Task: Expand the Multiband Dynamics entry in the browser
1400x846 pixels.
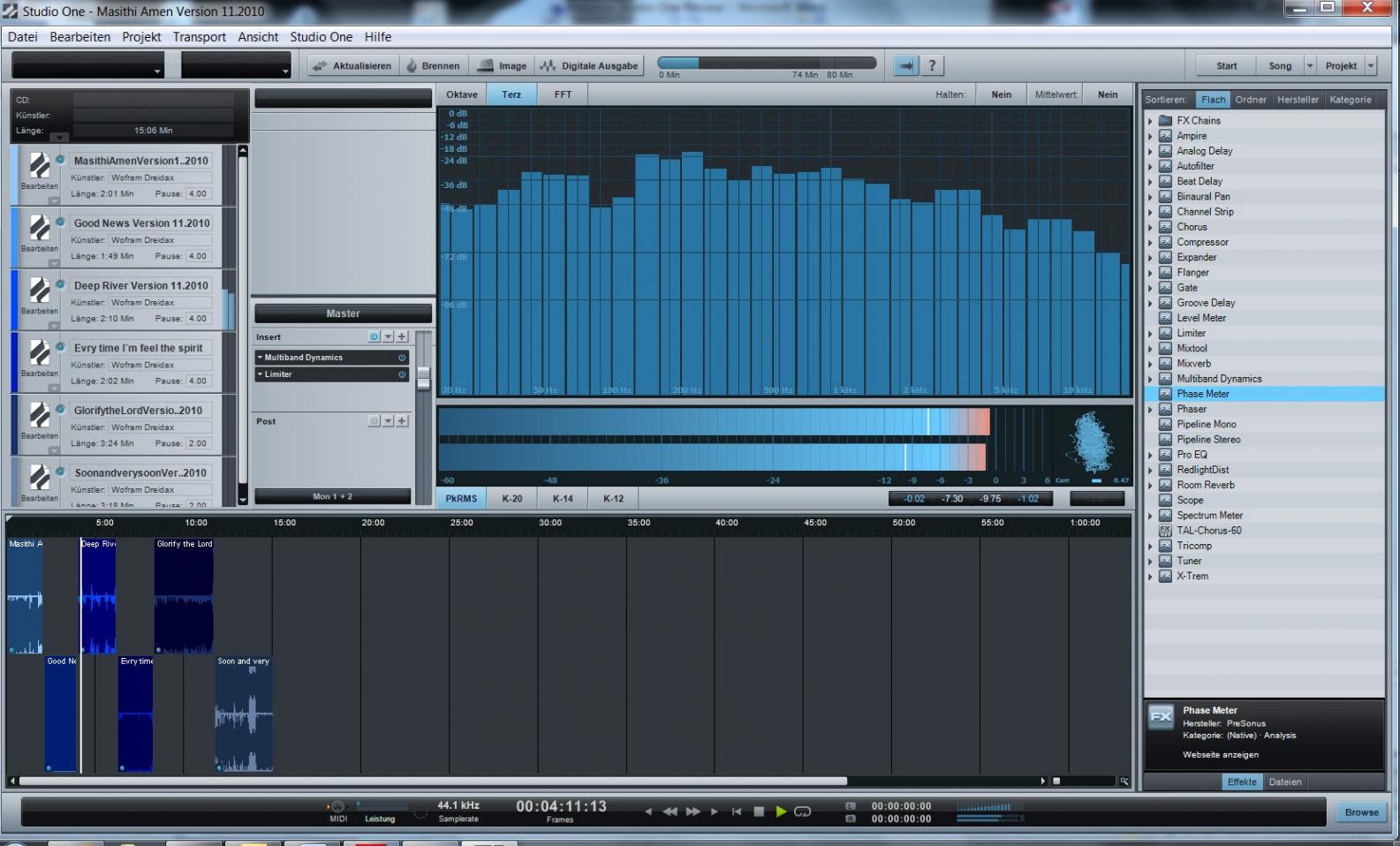Action: click(x=1150, y=379)
